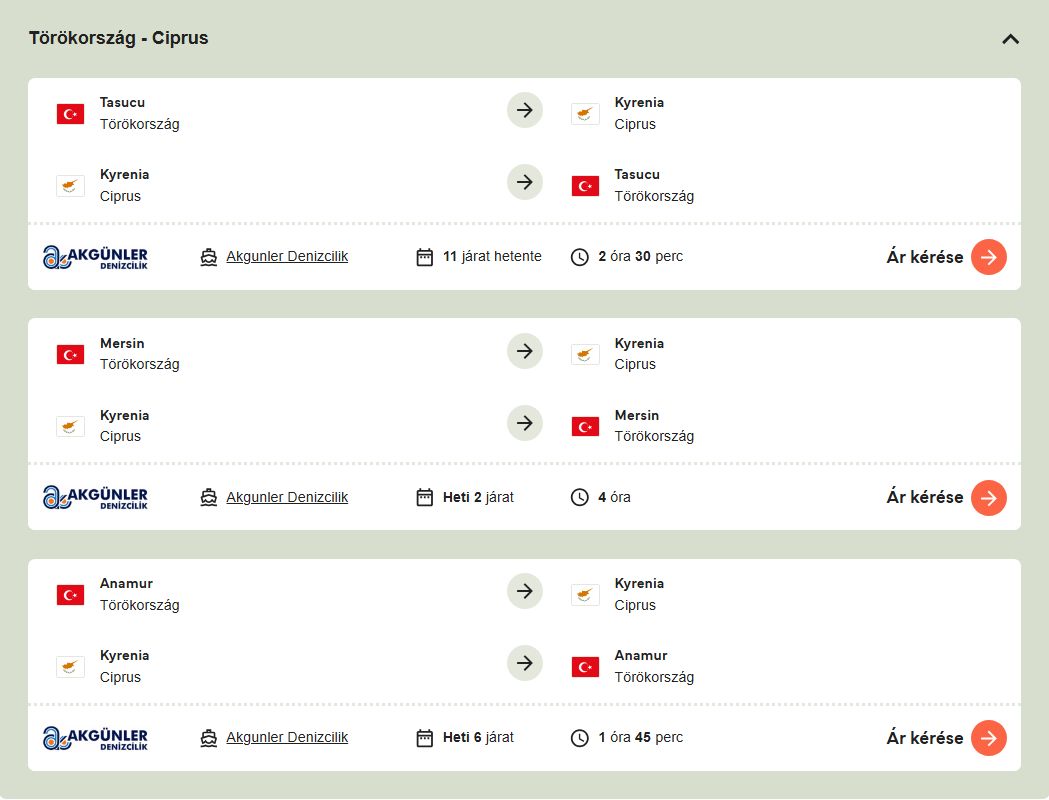Click arrow icon for Kyrenia to Mersin
The image size is (1049, 800).
pos(524,423)
